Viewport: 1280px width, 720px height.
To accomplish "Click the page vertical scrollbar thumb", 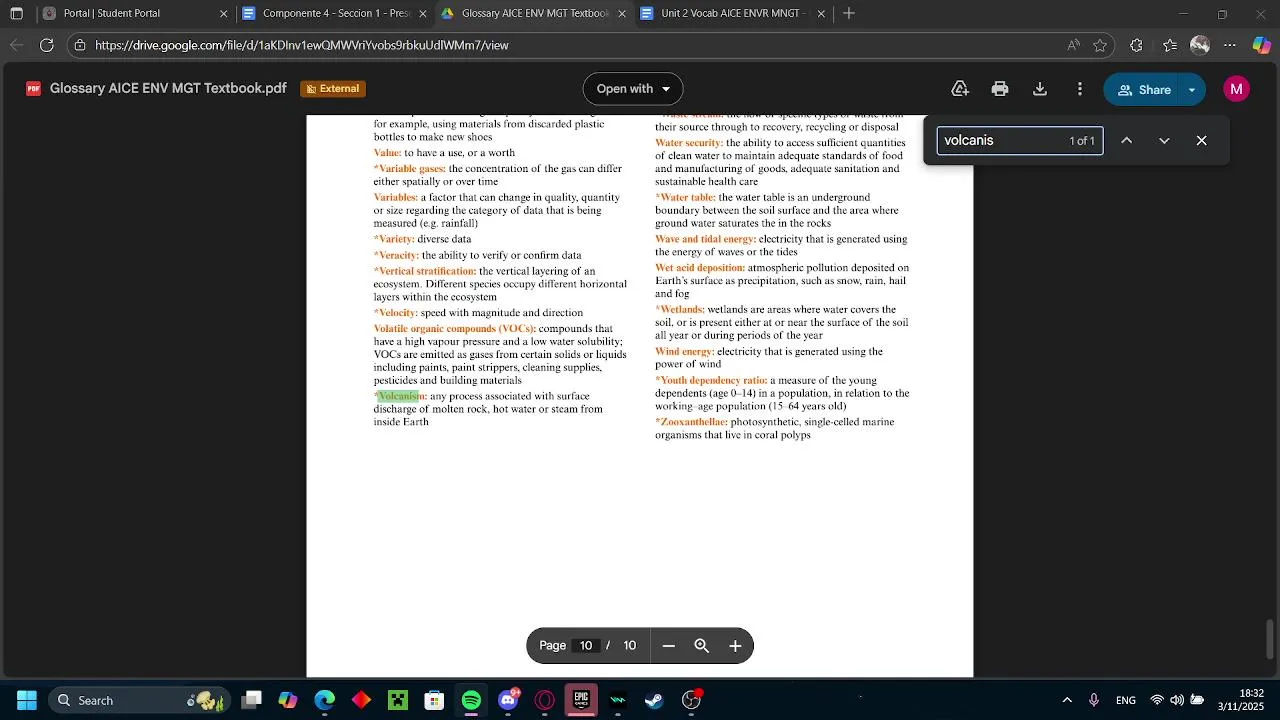I will (x=1270, y=640).
